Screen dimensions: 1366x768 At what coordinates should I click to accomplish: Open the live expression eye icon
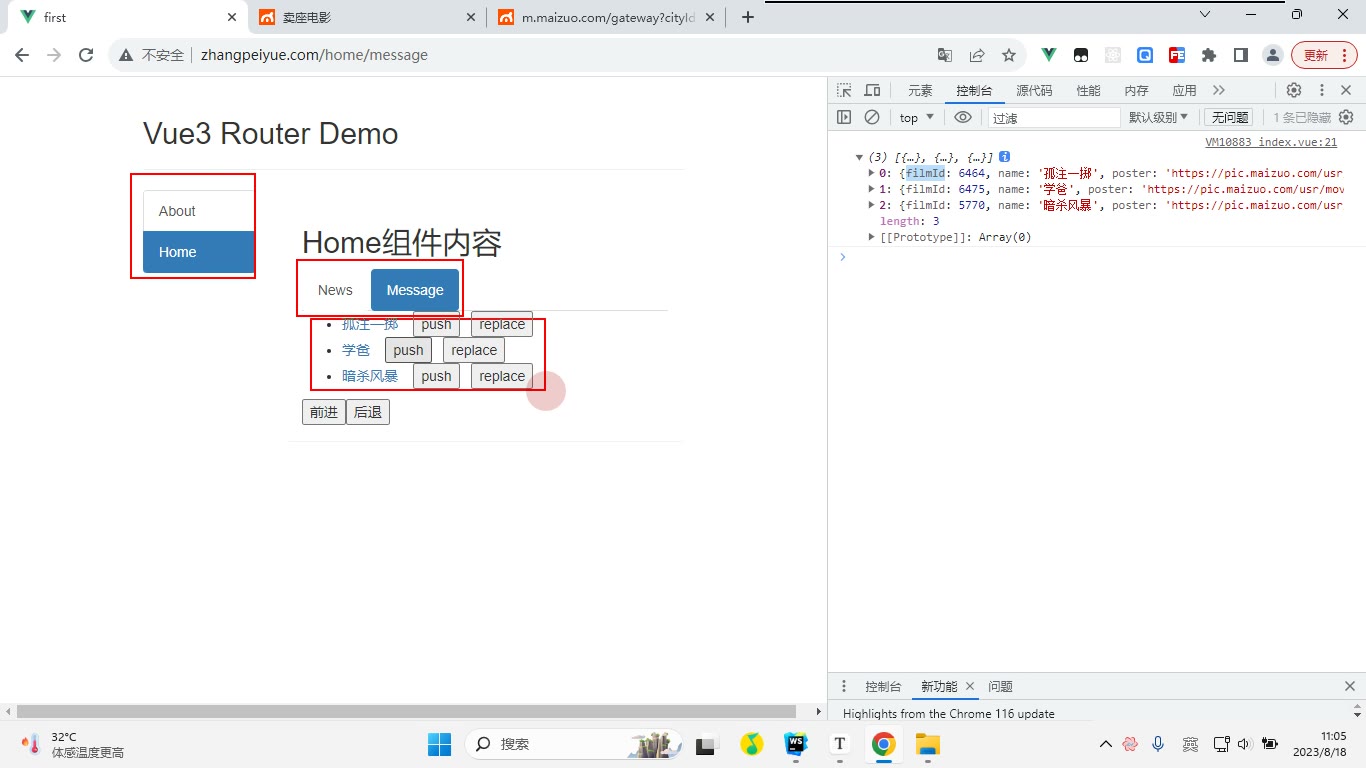point(963,117)
